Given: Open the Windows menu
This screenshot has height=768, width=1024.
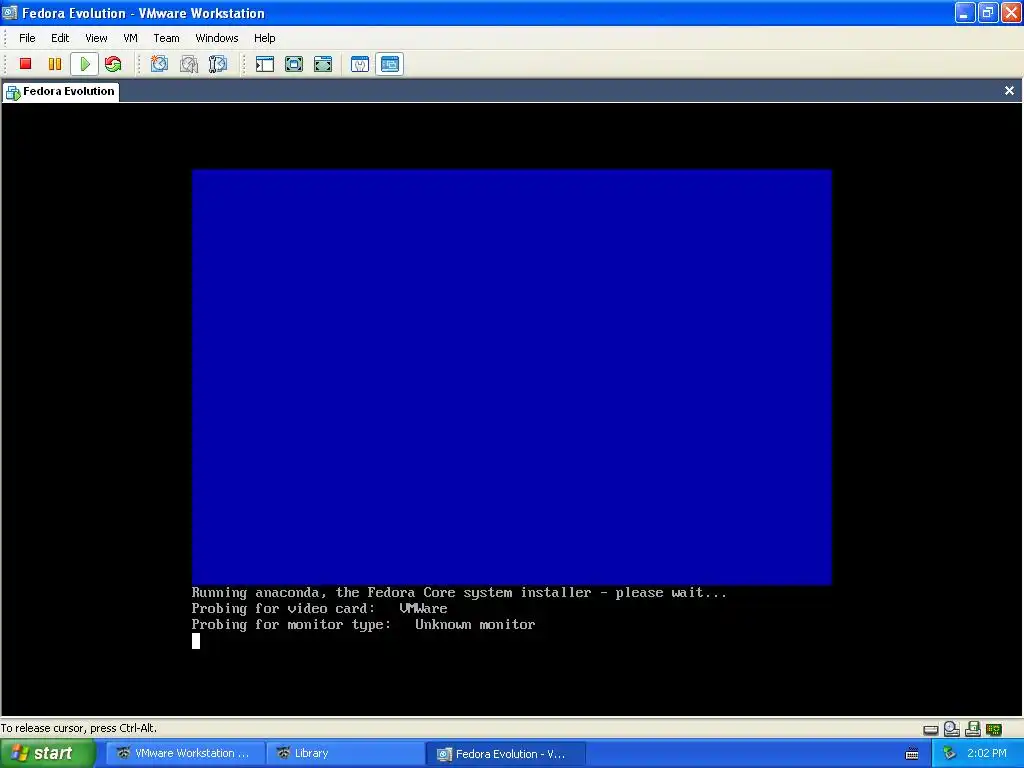Looking at the screenshot, I should point(217,38).
